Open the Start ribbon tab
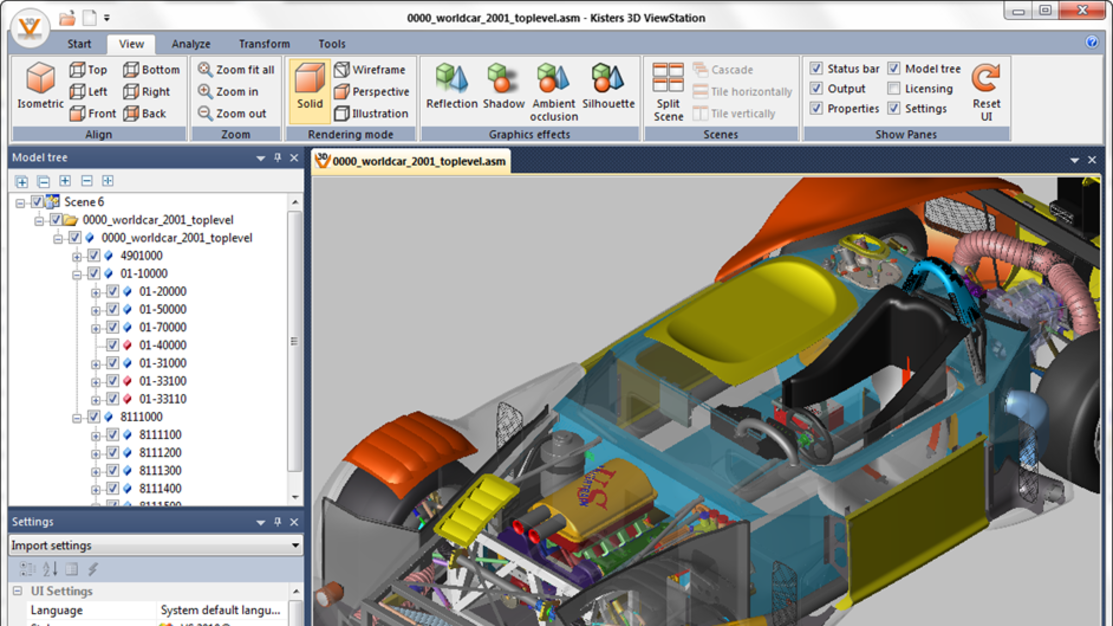 point(79,43)
